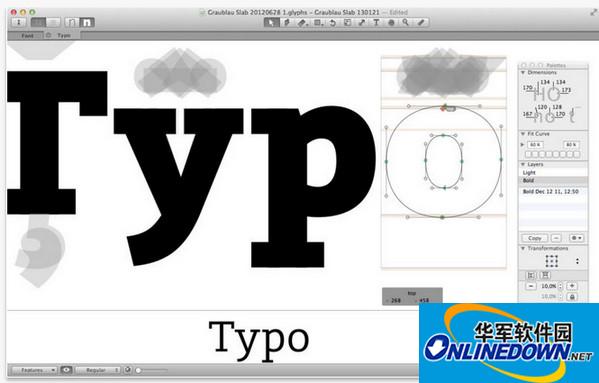The image size is (599, 383).
Task: Switch to list view button
Action: point(53,23)
